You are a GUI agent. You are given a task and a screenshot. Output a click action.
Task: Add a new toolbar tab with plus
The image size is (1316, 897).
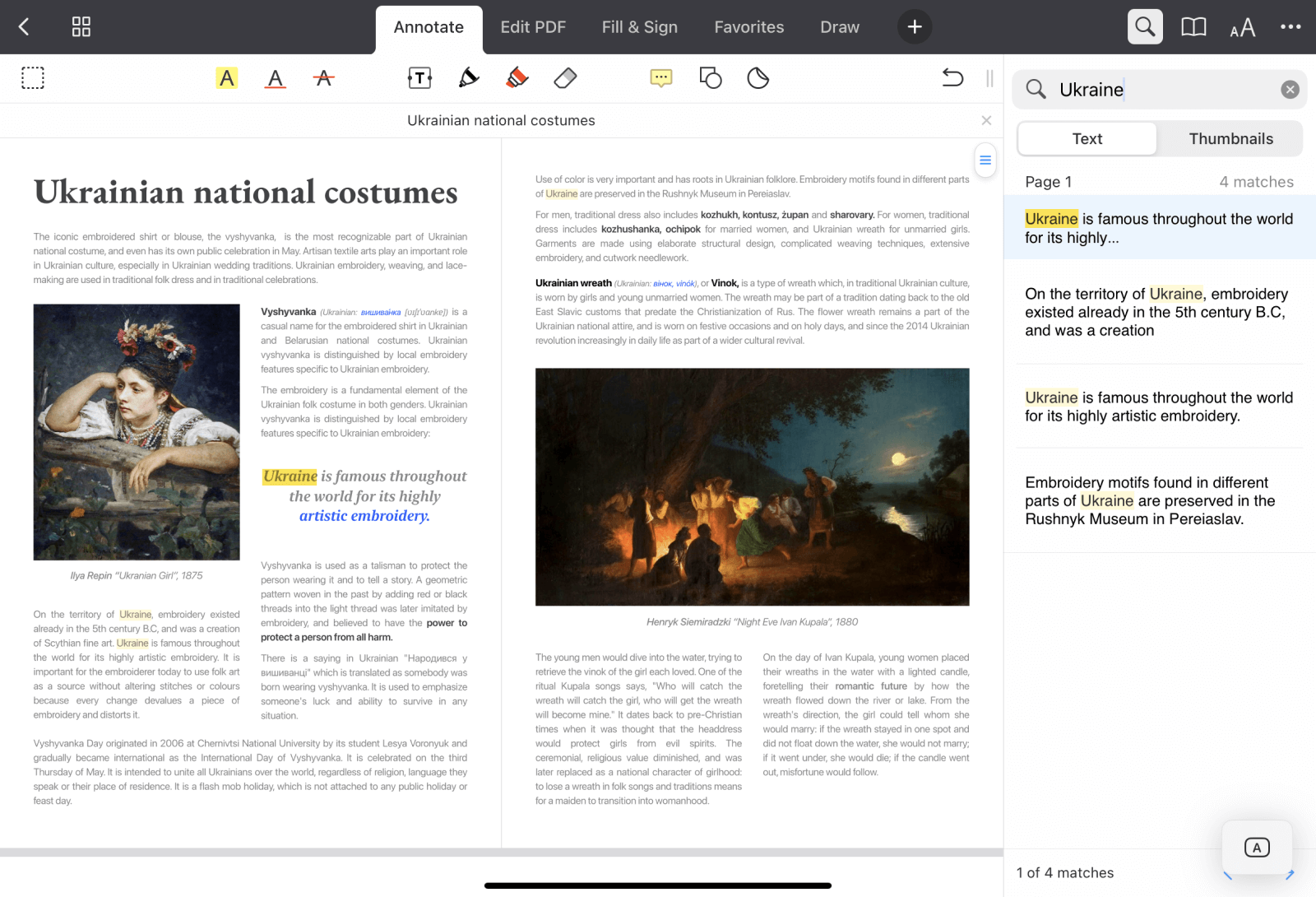(915, 27)
